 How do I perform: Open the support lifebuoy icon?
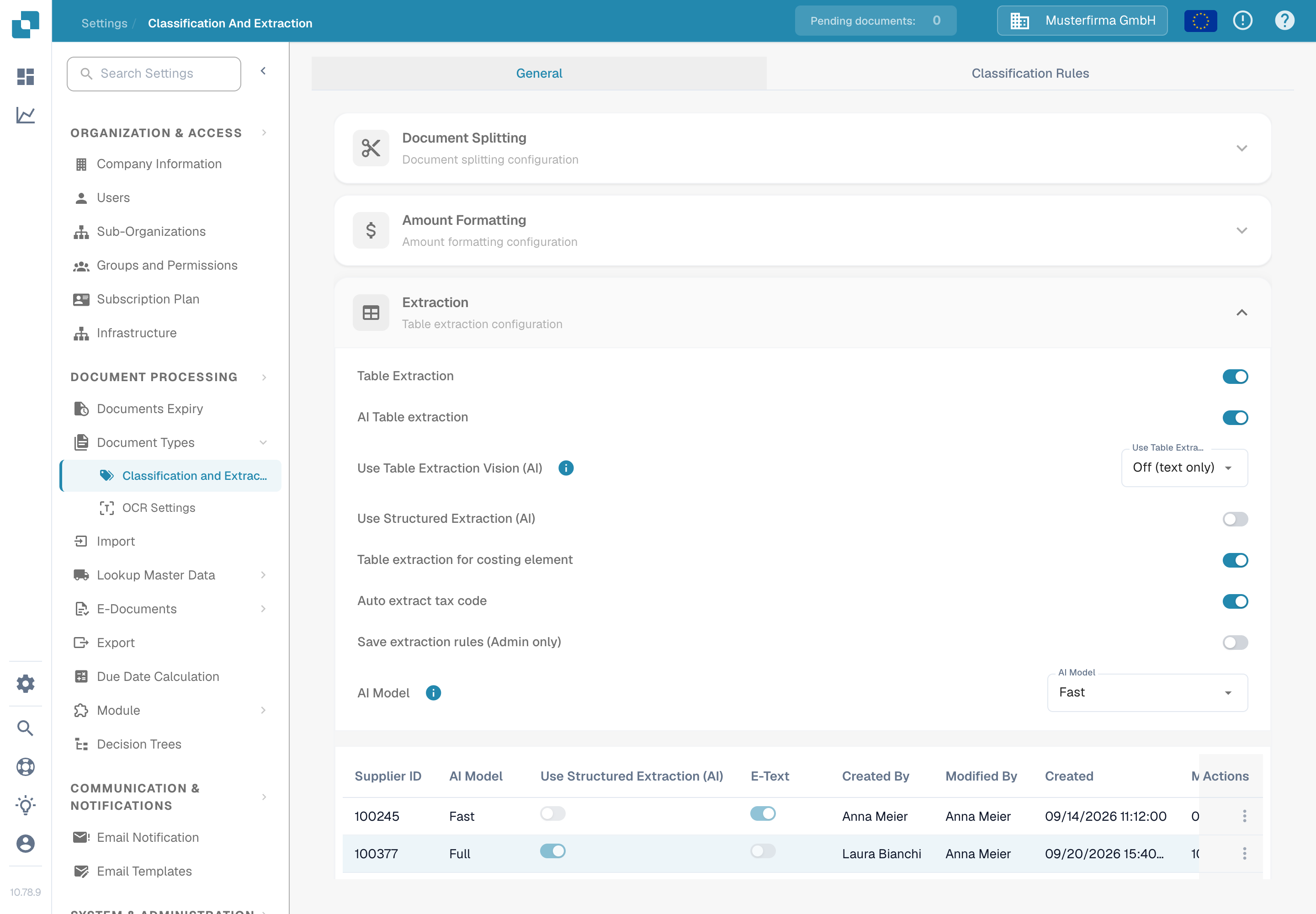pyautogui.click(x=25, y=767)
